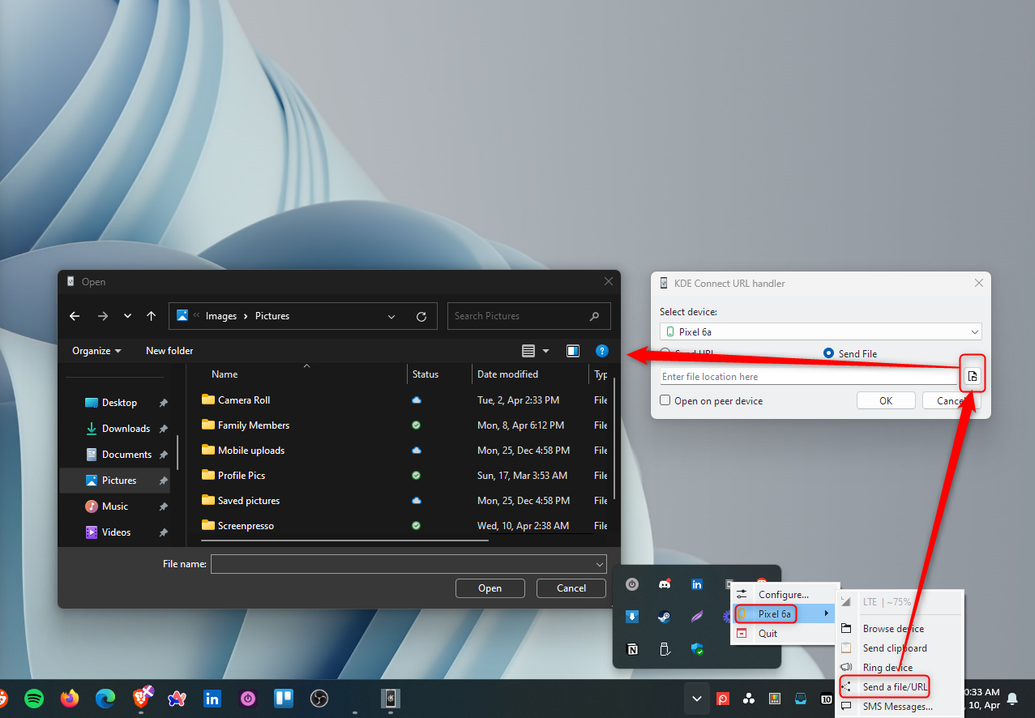Click the LinkedIn icon in tray overflow
Screen dimensions: 1035x718
(x=697, y=584)
